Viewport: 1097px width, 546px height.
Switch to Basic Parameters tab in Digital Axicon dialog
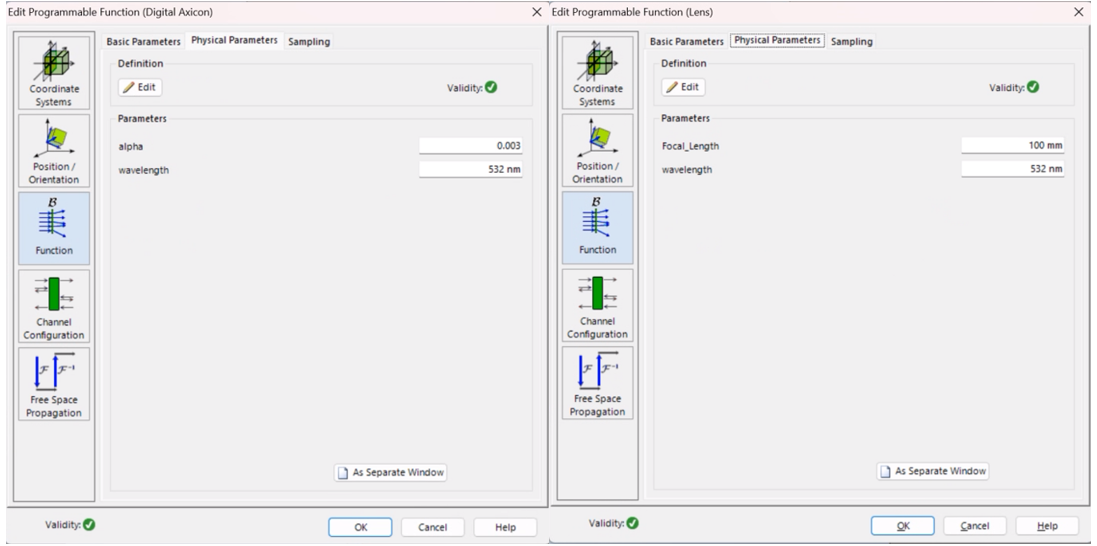click(x=144, y=41)
